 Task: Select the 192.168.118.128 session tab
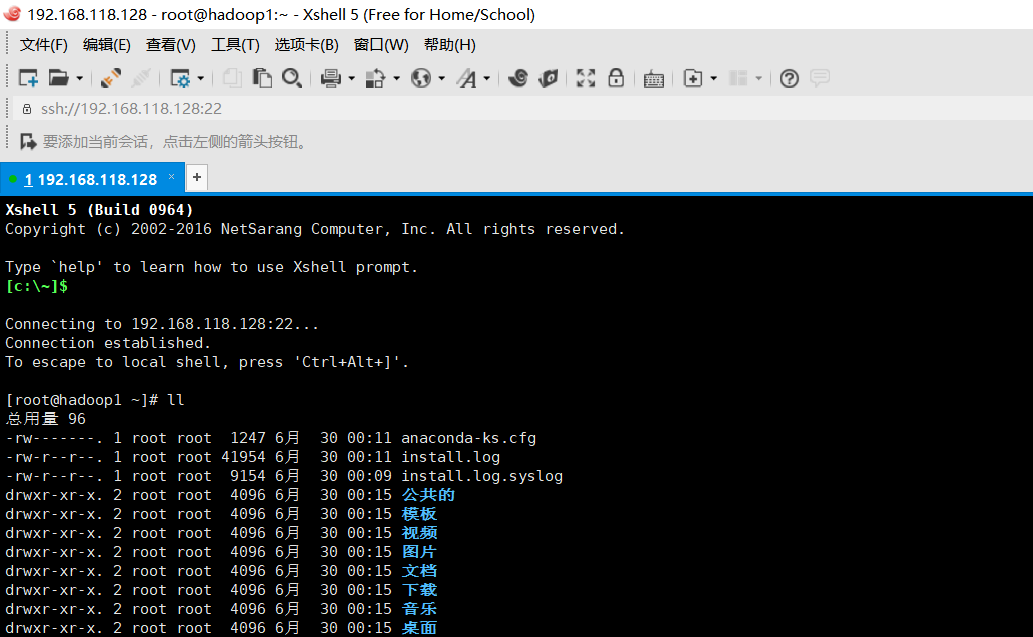coord(92,179)
